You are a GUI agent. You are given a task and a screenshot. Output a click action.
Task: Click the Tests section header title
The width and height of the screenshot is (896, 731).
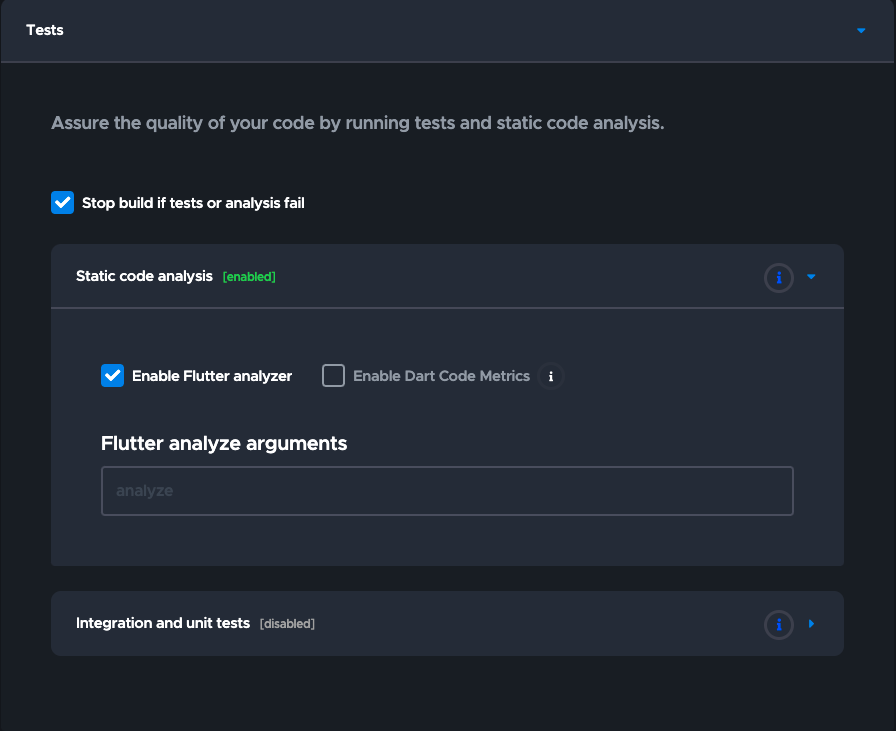pyautogui.click(x=45, y=30)
